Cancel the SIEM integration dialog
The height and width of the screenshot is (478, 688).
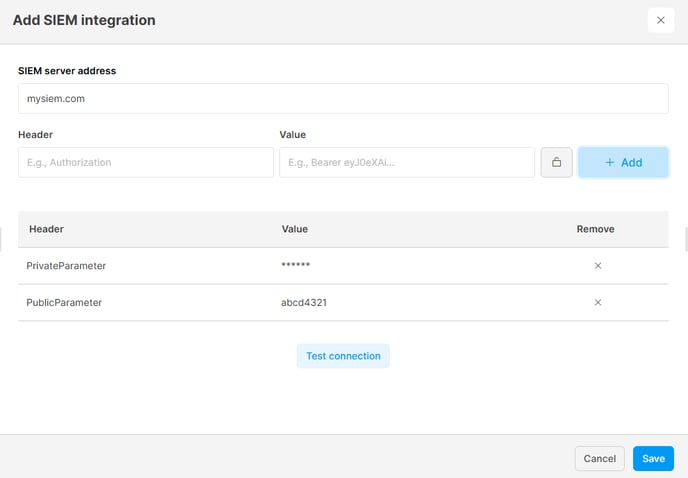tap(599, 459)
